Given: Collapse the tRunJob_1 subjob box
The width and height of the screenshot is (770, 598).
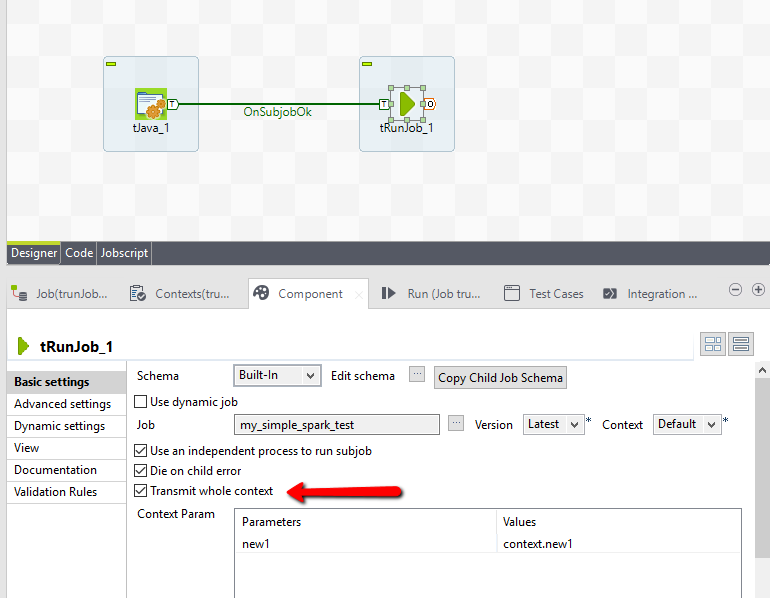Looking at the screenshot, I should [367, 64].
